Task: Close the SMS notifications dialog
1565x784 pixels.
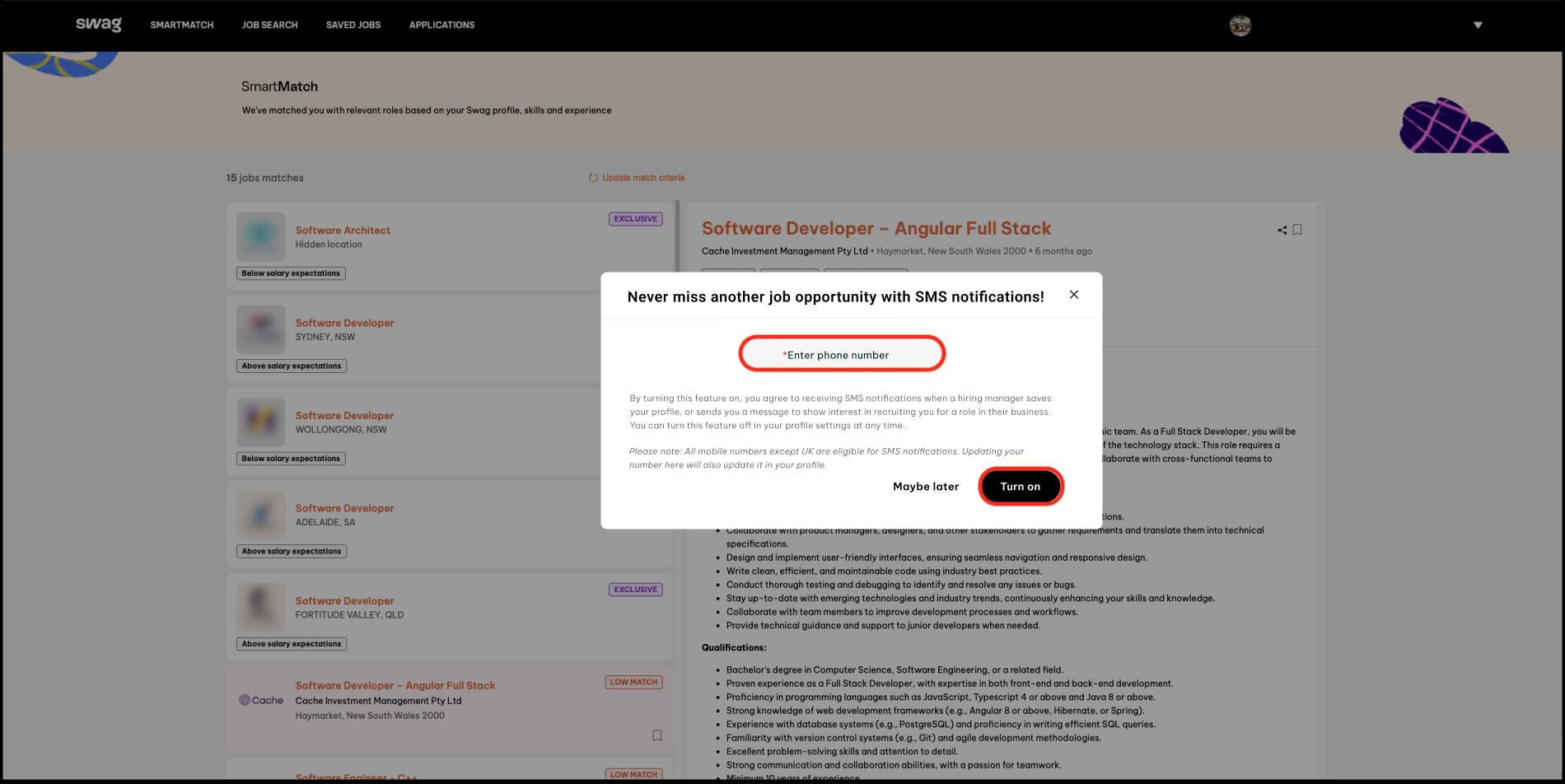Action: point(1074,295)
